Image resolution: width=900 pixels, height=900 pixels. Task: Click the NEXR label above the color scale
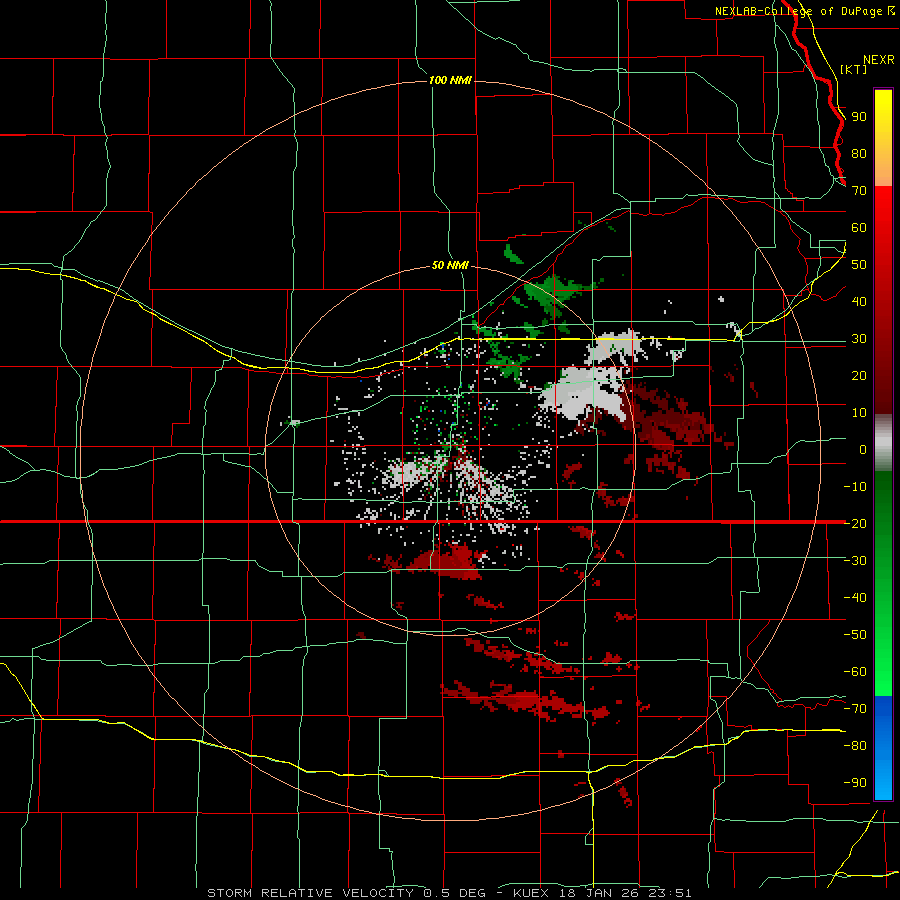click(x=879, y=60)
